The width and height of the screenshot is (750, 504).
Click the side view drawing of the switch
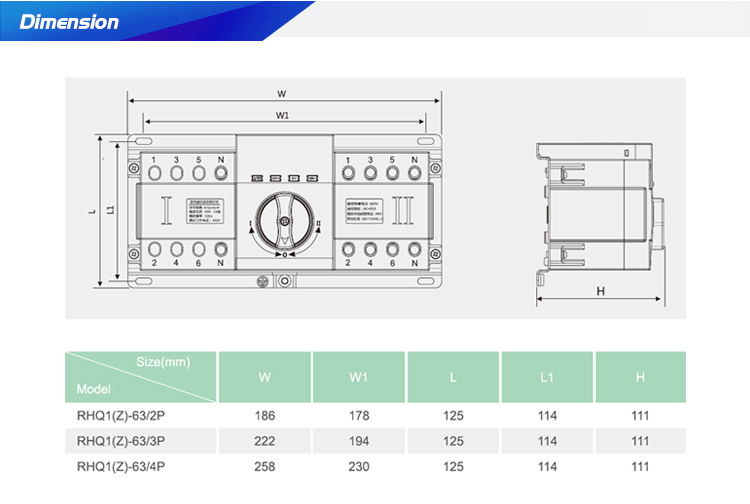[600, 215]
